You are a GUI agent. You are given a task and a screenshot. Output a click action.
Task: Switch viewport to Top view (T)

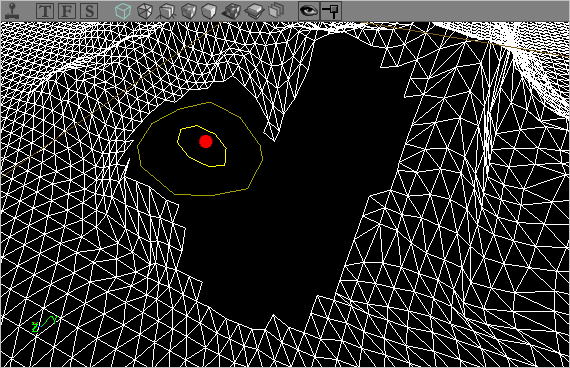[45, 11]
